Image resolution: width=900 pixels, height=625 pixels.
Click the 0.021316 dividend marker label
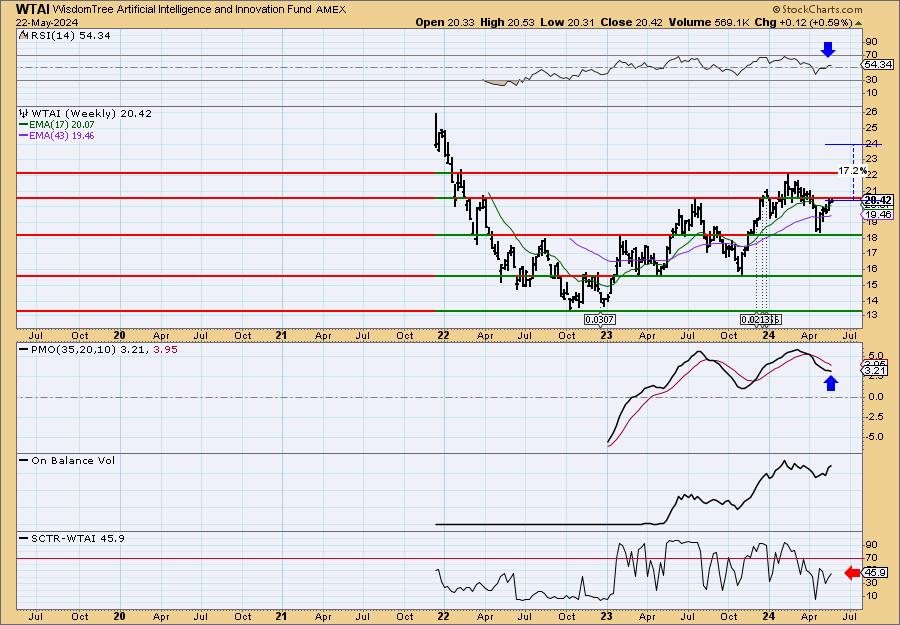tap(760, 320)
